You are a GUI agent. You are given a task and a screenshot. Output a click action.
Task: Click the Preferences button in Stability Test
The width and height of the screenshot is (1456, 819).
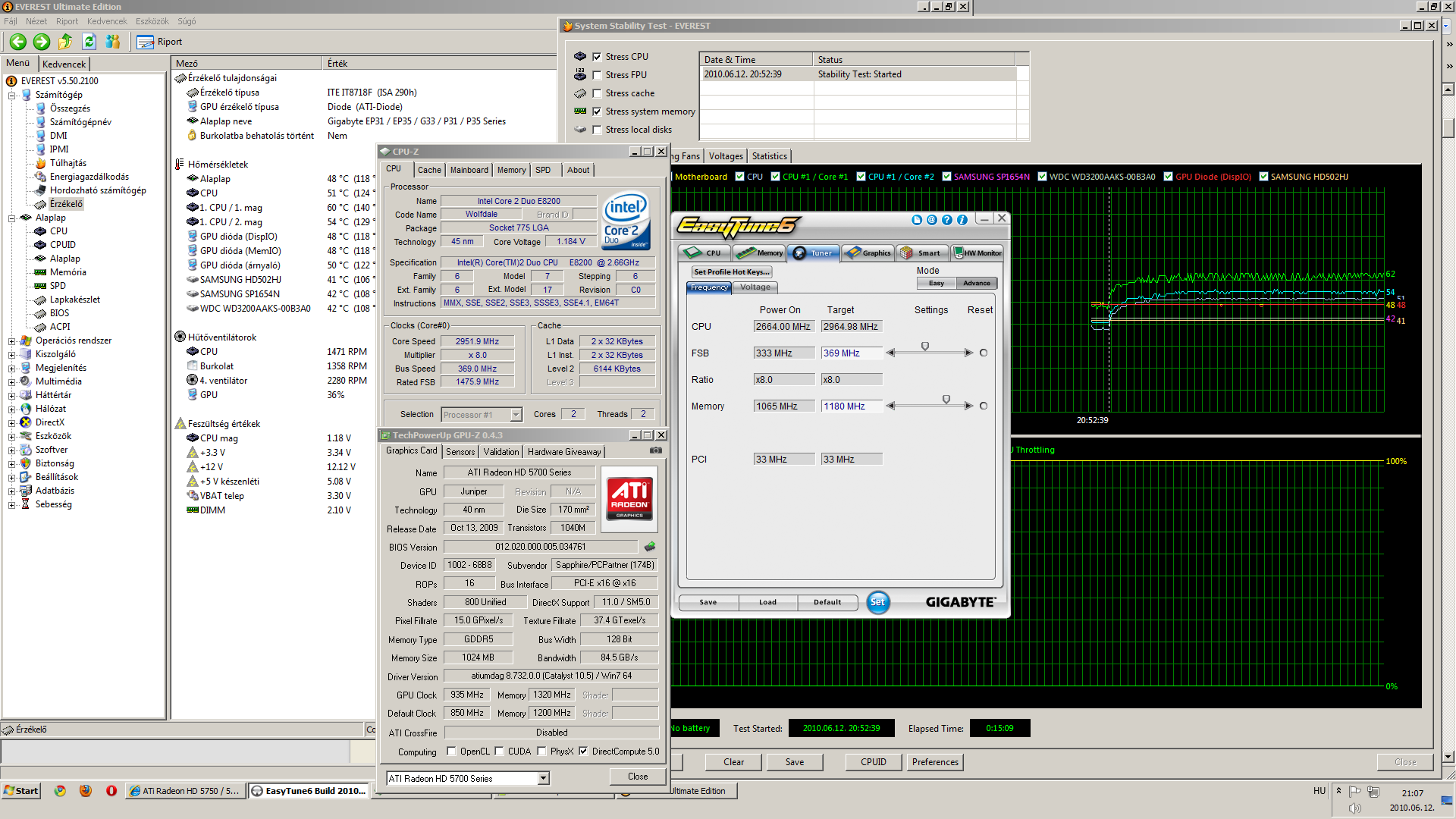click(x=935, y=762)
